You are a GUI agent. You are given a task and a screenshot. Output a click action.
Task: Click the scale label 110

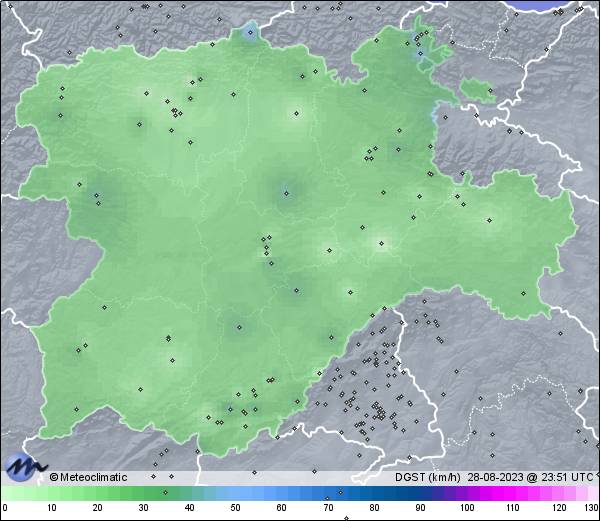(513, 508)
